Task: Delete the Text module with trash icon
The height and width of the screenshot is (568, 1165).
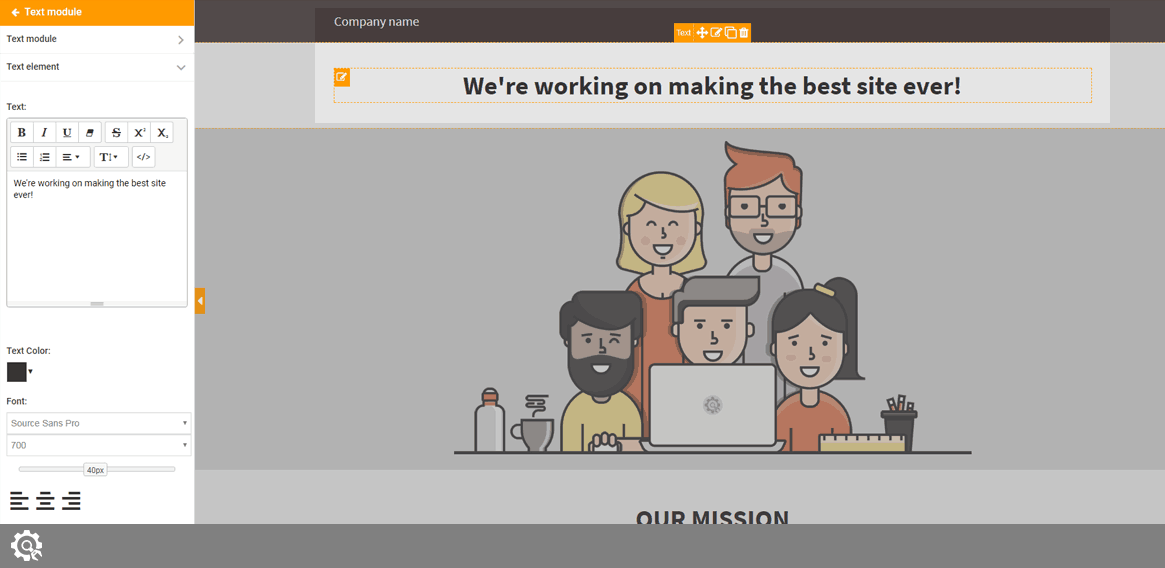Action: point(743,33)
